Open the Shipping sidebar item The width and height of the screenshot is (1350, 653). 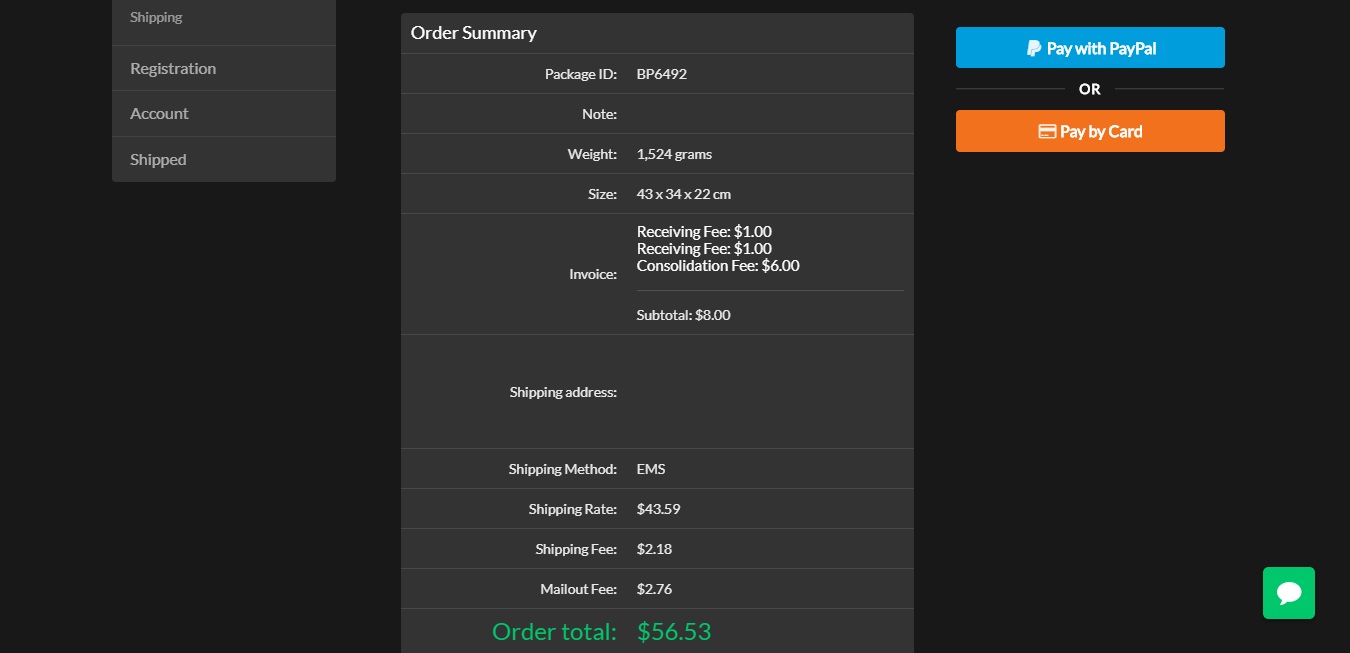[156, 17]
